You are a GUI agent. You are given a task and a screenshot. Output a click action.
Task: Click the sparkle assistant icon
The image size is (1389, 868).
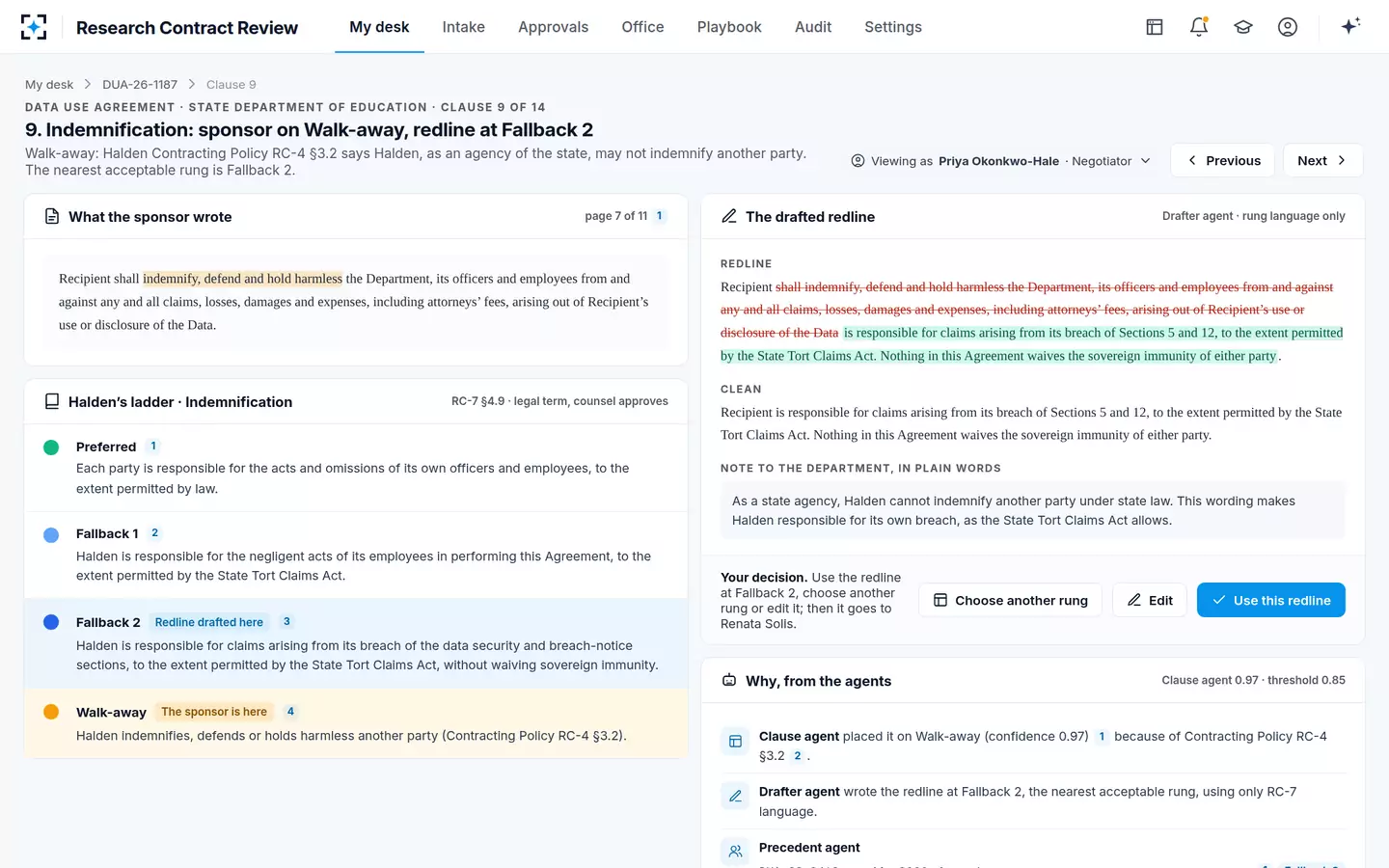point(1350,26)
